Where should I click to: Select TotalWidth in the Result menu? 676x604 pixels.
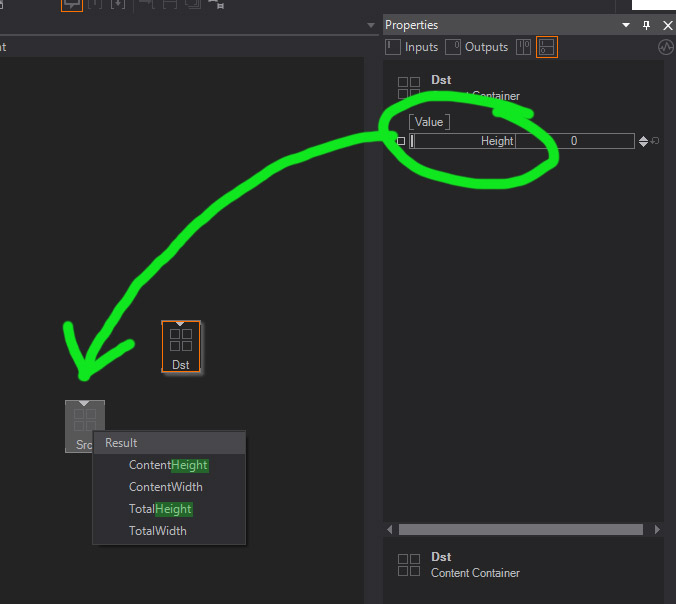coord(157,531)
